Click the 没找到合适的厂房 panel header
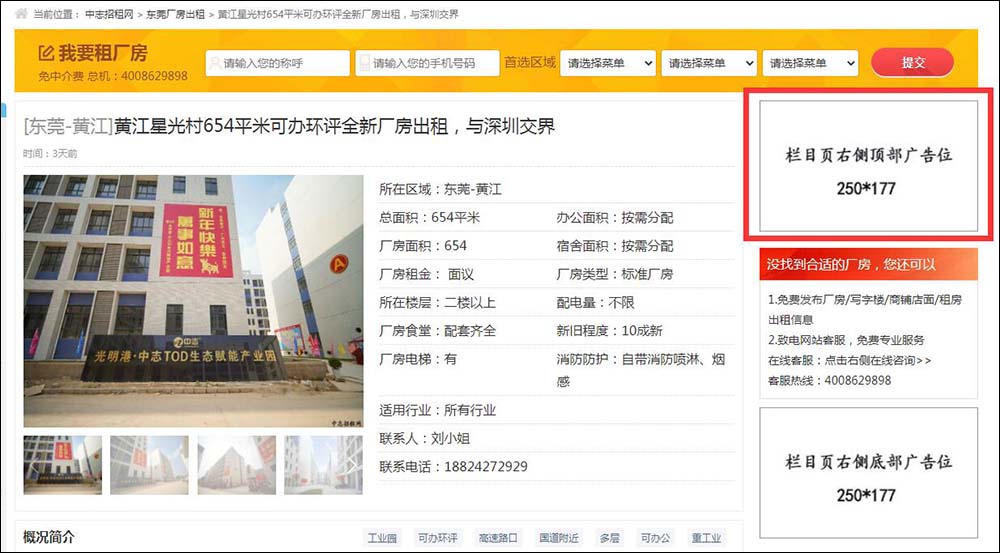Viewport: 1000px width, 553px height. (x=868, y=264)
